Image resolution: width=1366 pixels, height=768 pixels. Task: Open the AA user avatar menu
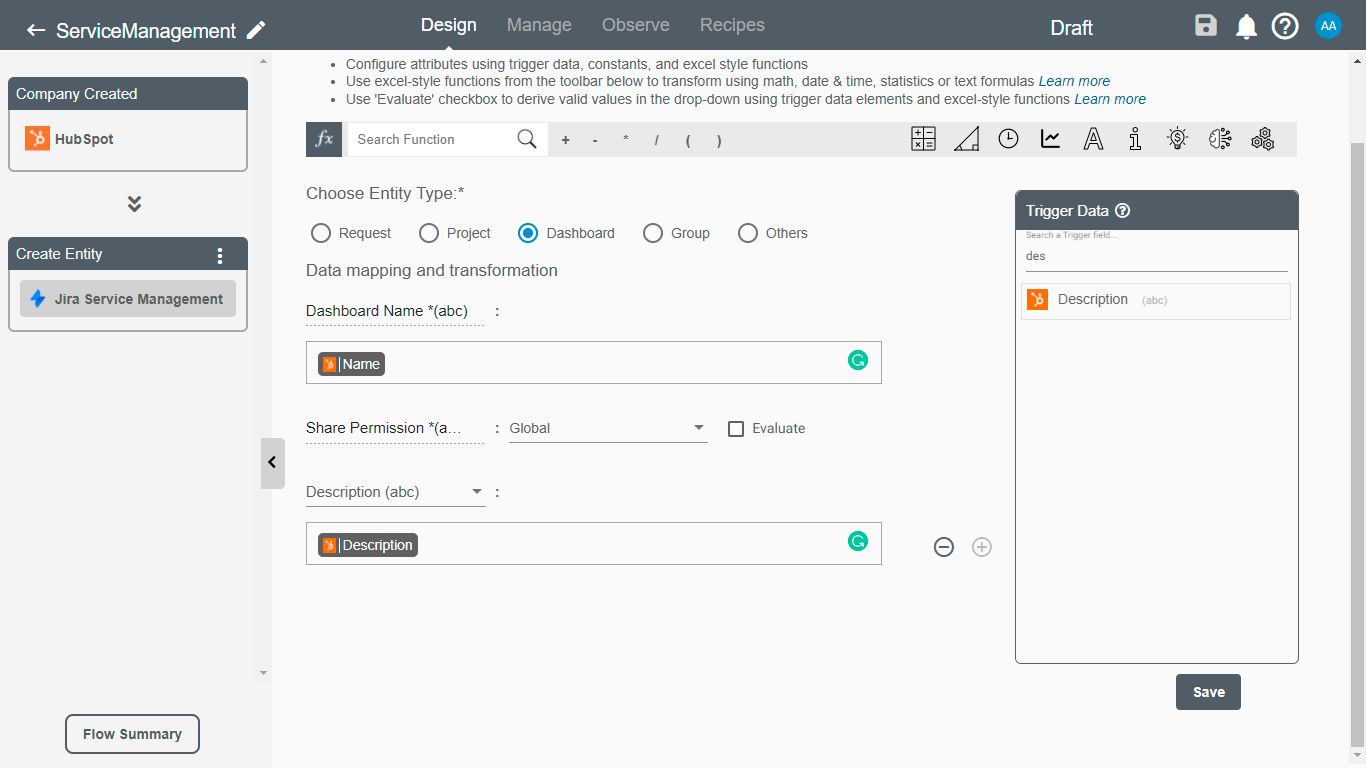[x=1328, y=26]
